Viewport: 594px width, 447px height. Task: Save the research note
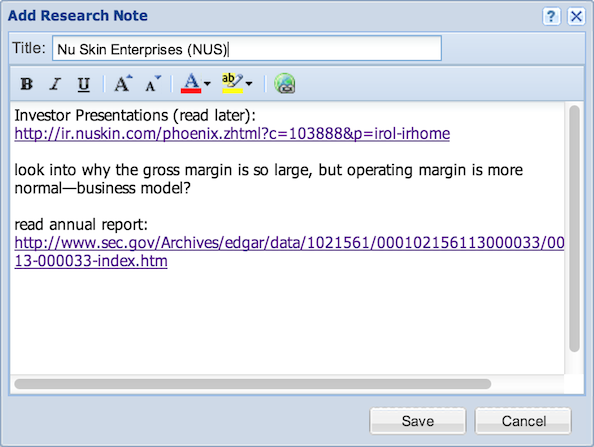417,421
